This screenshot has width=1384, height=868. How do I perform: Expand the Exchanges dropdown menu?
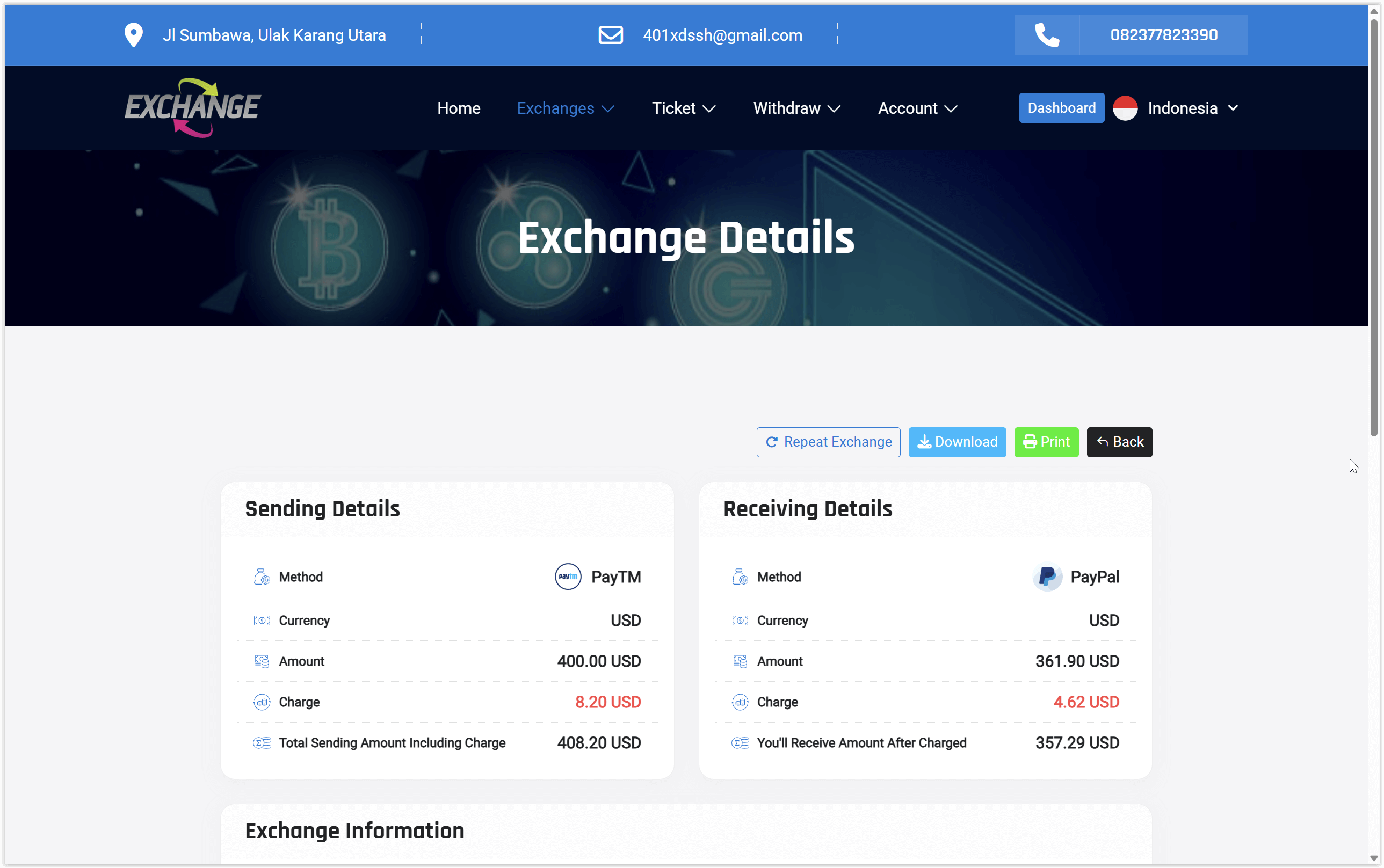pyautogui.click(x=565, y=108)
